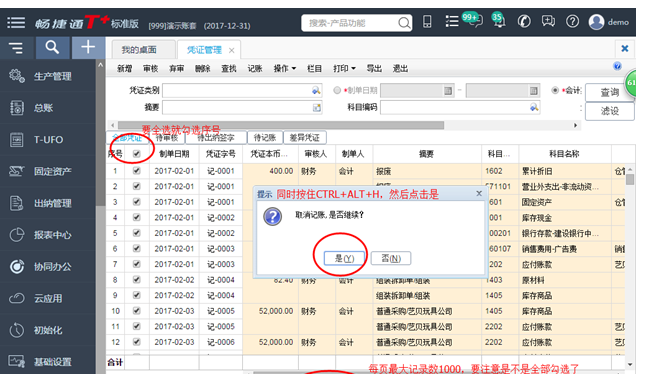The height and width of the screenshot is (374, 645).
Task: Close the 凭证管理 tab
Action: click(232, 50)
